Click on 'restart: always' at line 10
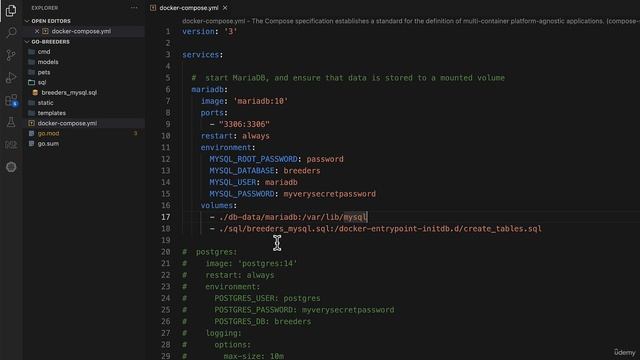640x360 pixels. tap(235, 136)
